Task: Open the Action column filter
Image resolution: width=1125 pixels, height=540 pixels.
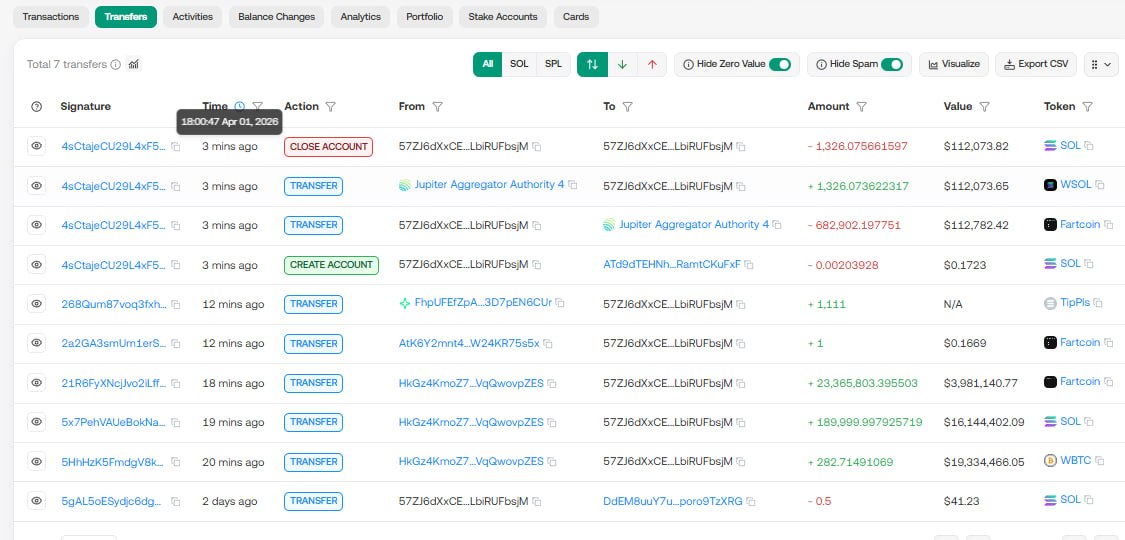Action: (331, 107)
